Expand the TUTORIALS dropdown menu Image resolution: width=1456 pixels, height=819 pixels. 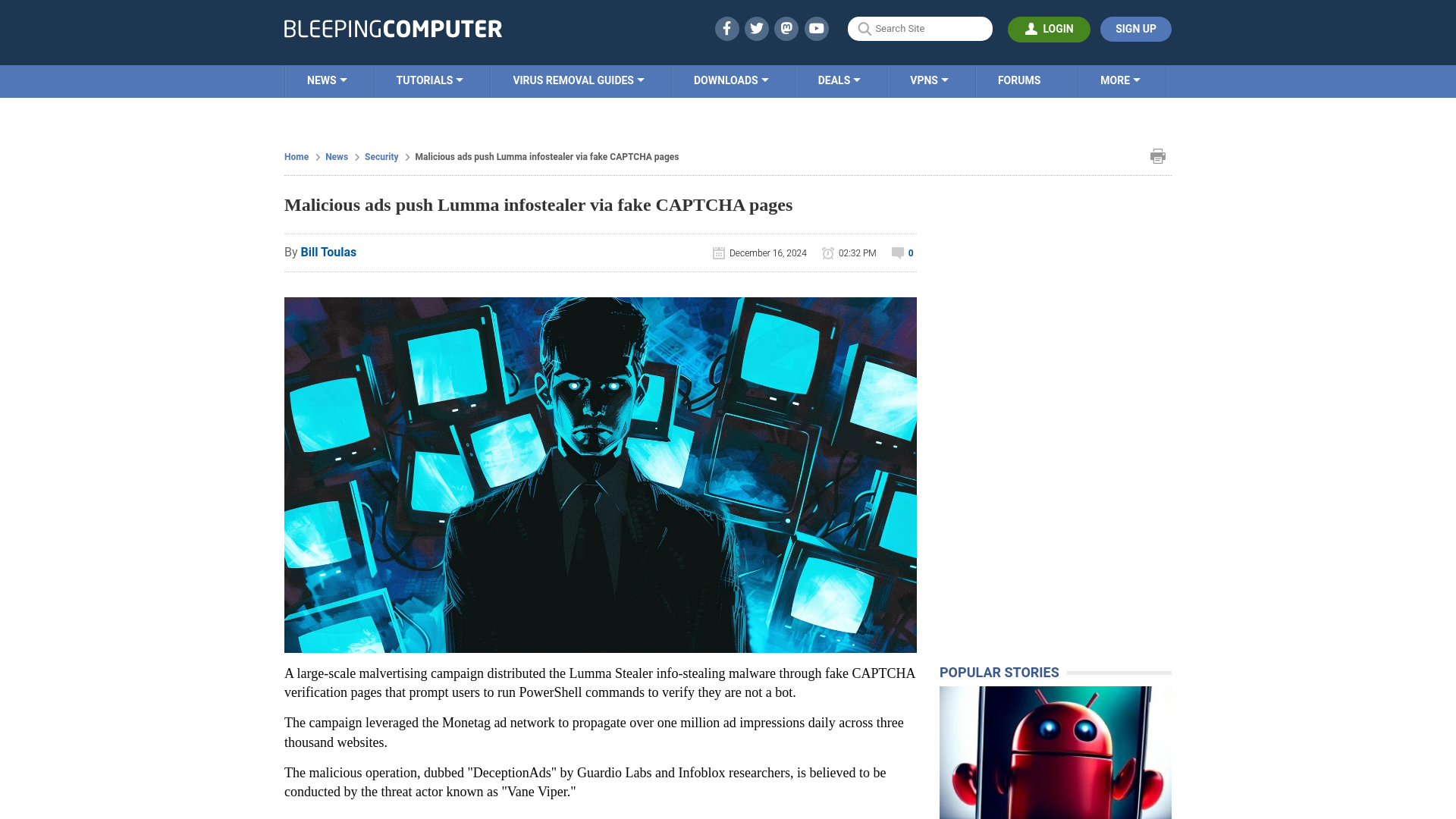429,80
